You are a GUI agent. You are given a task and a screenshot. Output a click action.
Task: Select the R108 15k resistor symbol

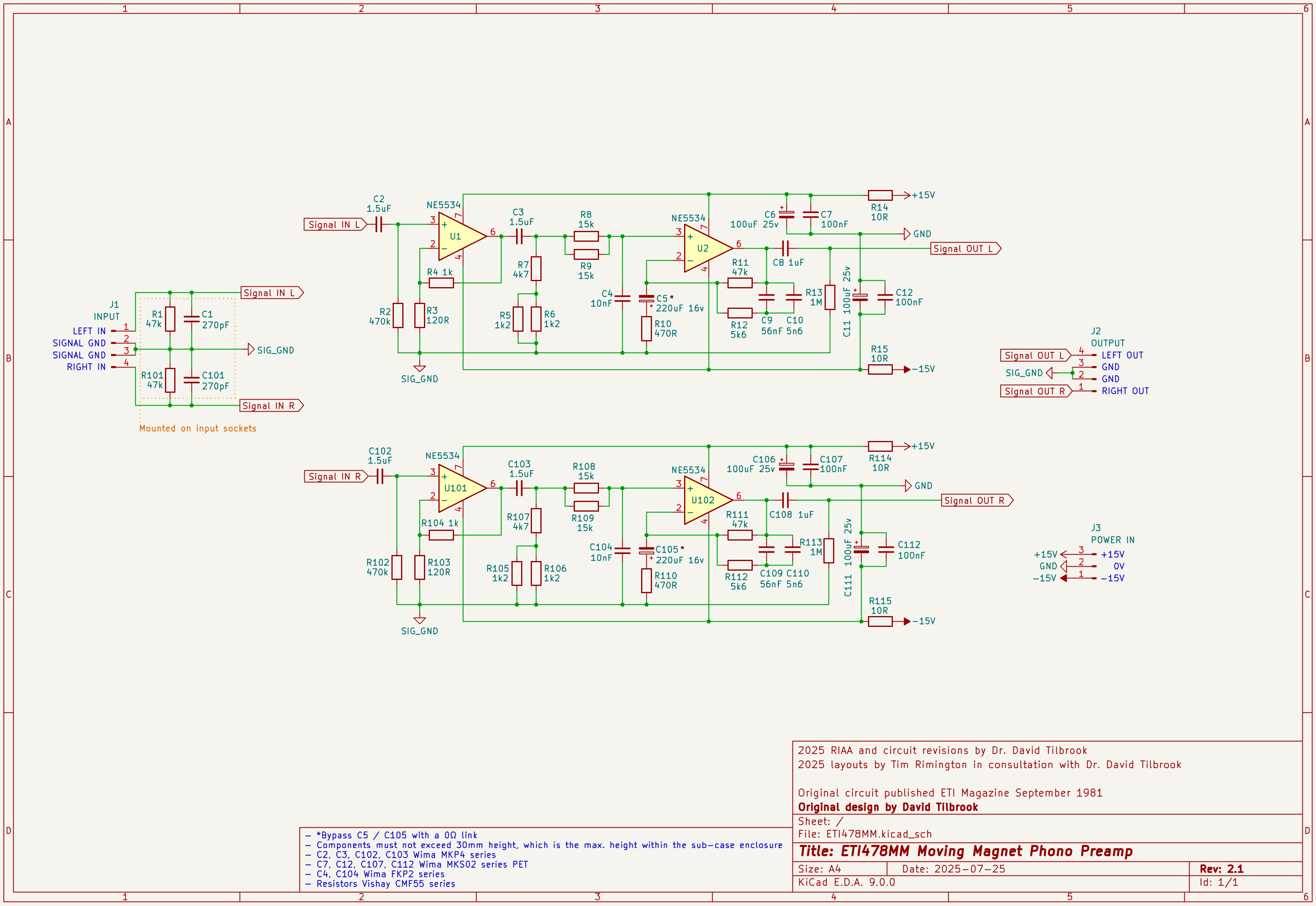click(586, 488)
